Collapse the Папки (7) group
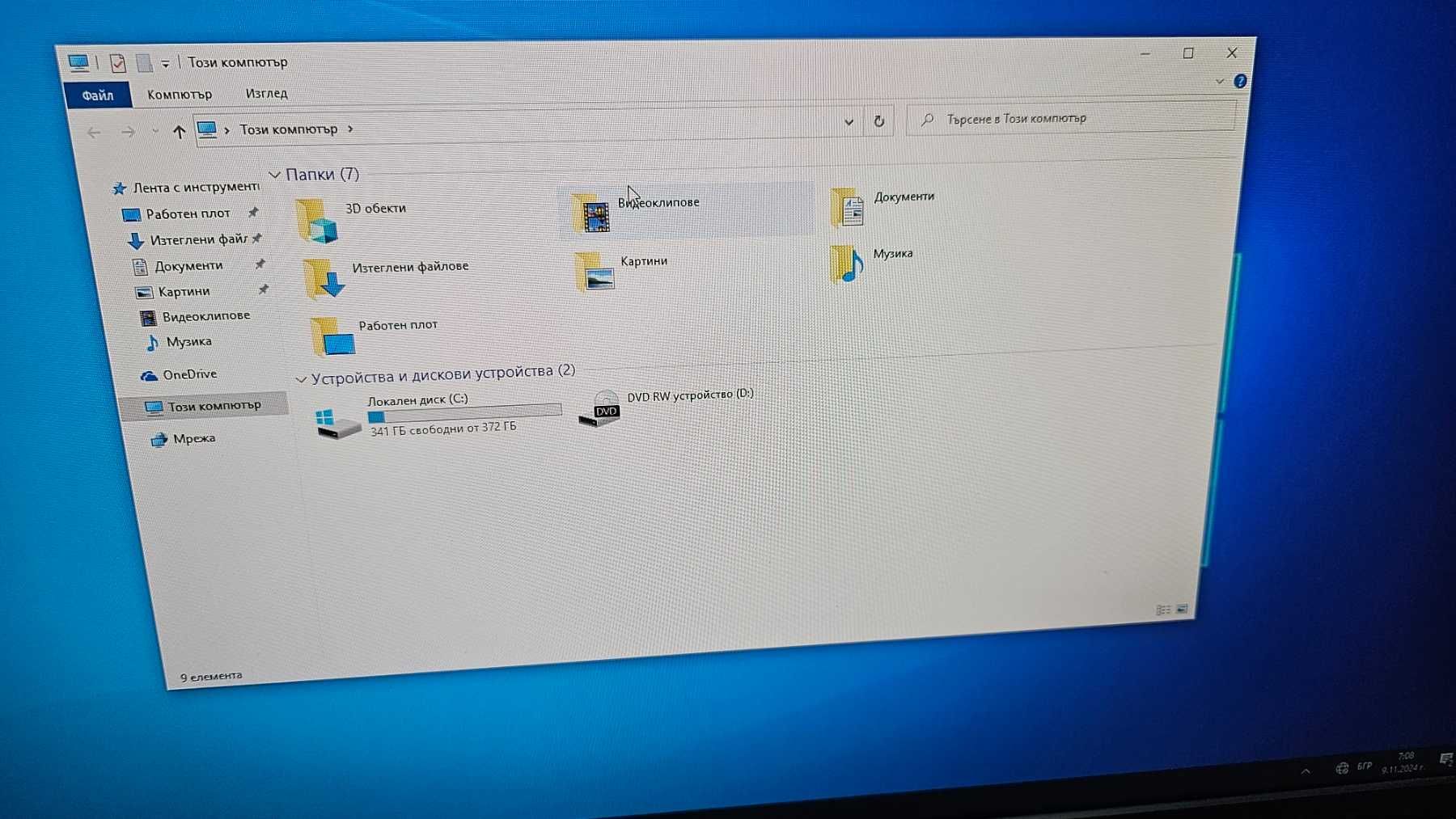Screen dimensions: 1456x819 coord(275,175)
